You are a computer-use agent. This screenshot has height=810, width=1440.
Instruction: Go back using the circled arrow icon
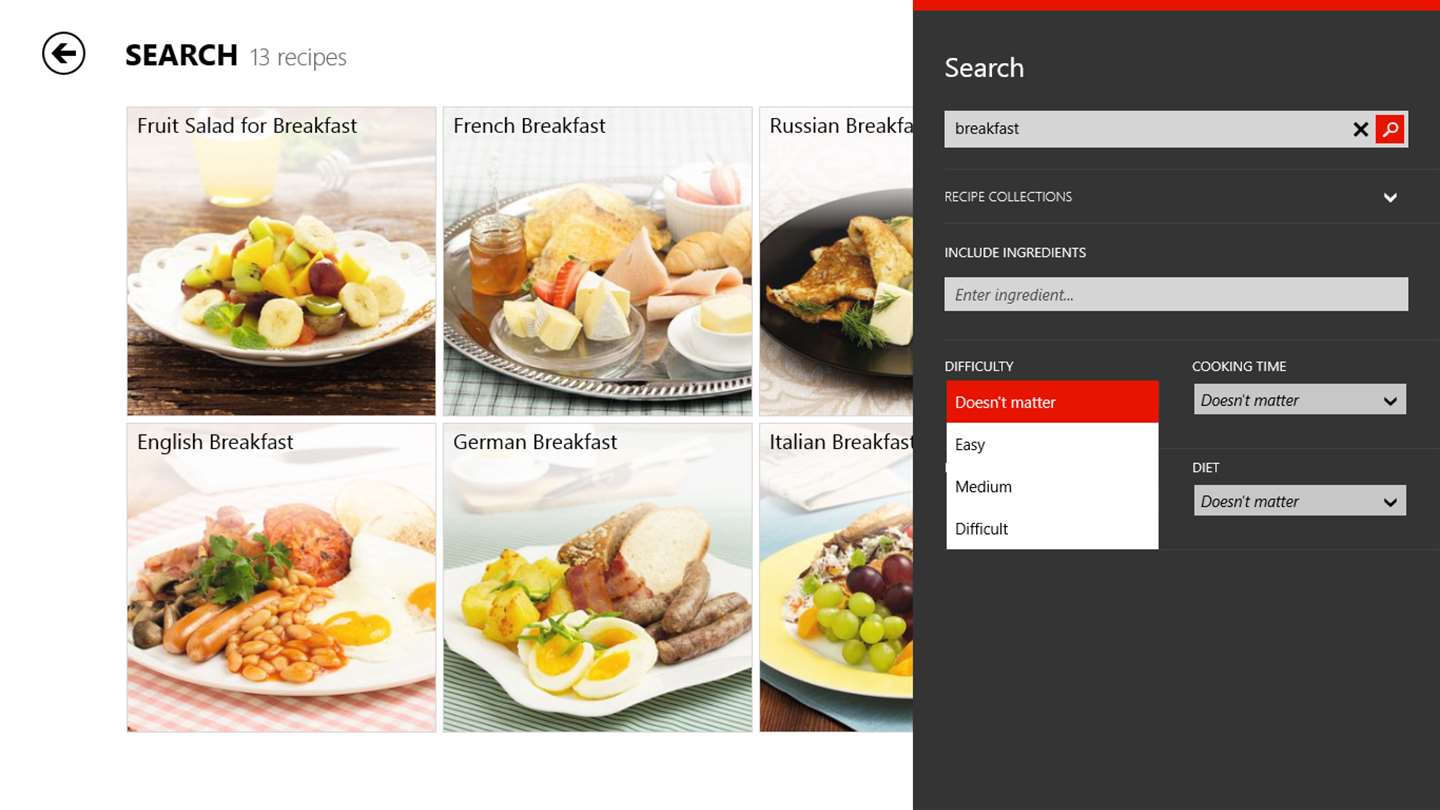point(64,53)
